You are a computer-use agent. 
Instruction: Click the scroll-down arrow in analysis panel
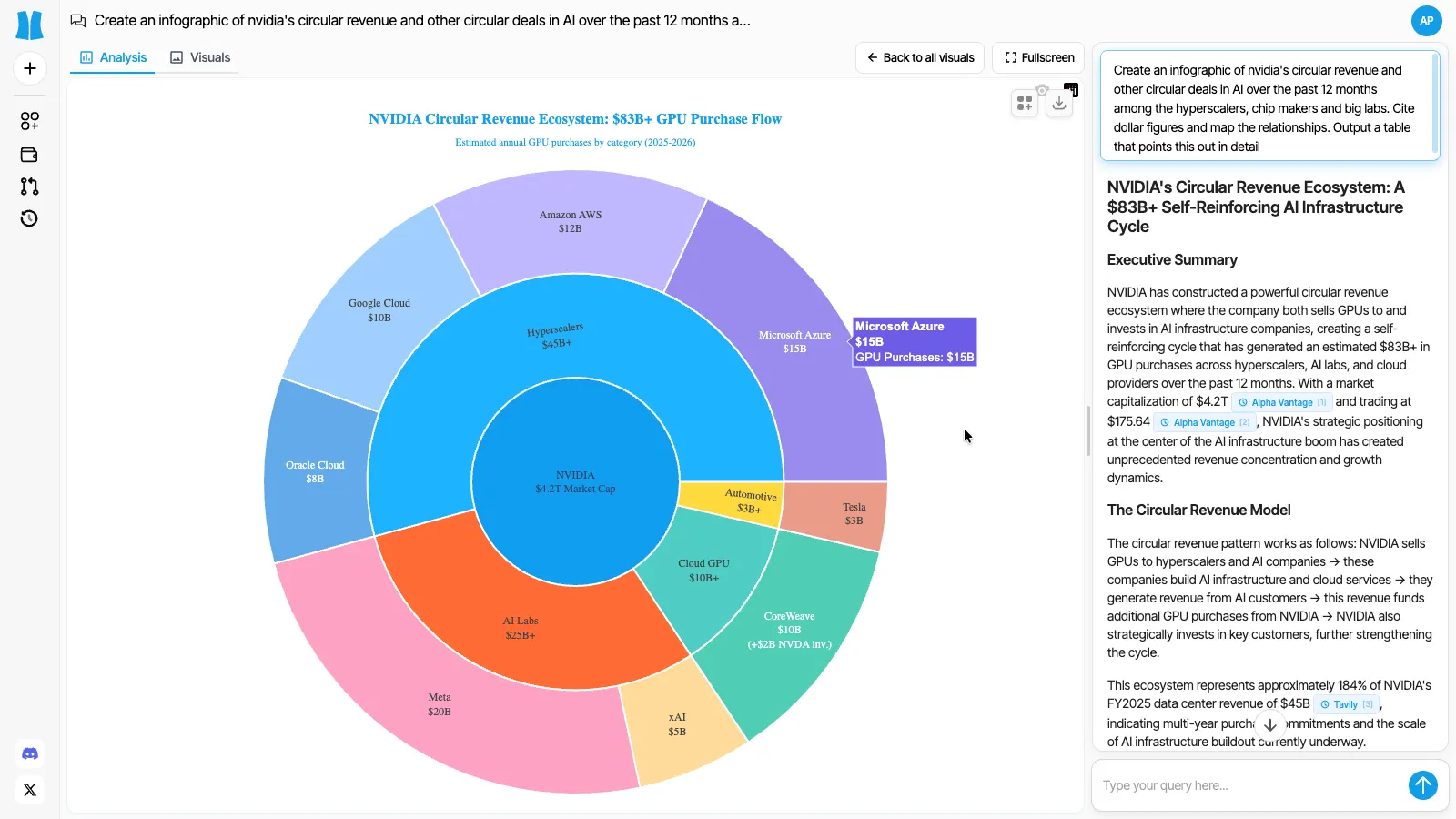[x=1269, y=725]
